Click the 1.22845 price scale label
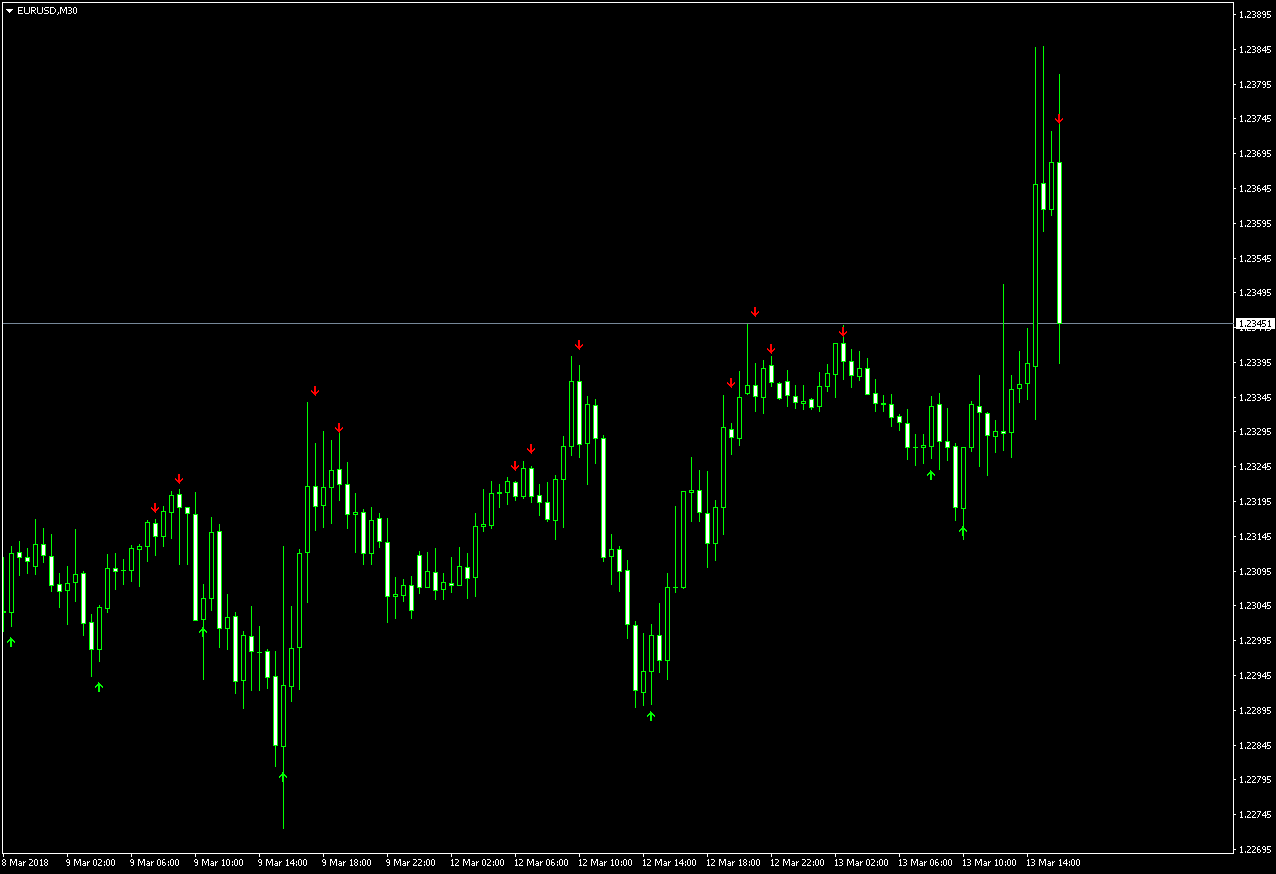The width and height of the screenshot is (1276, 874). point(1256,746)
